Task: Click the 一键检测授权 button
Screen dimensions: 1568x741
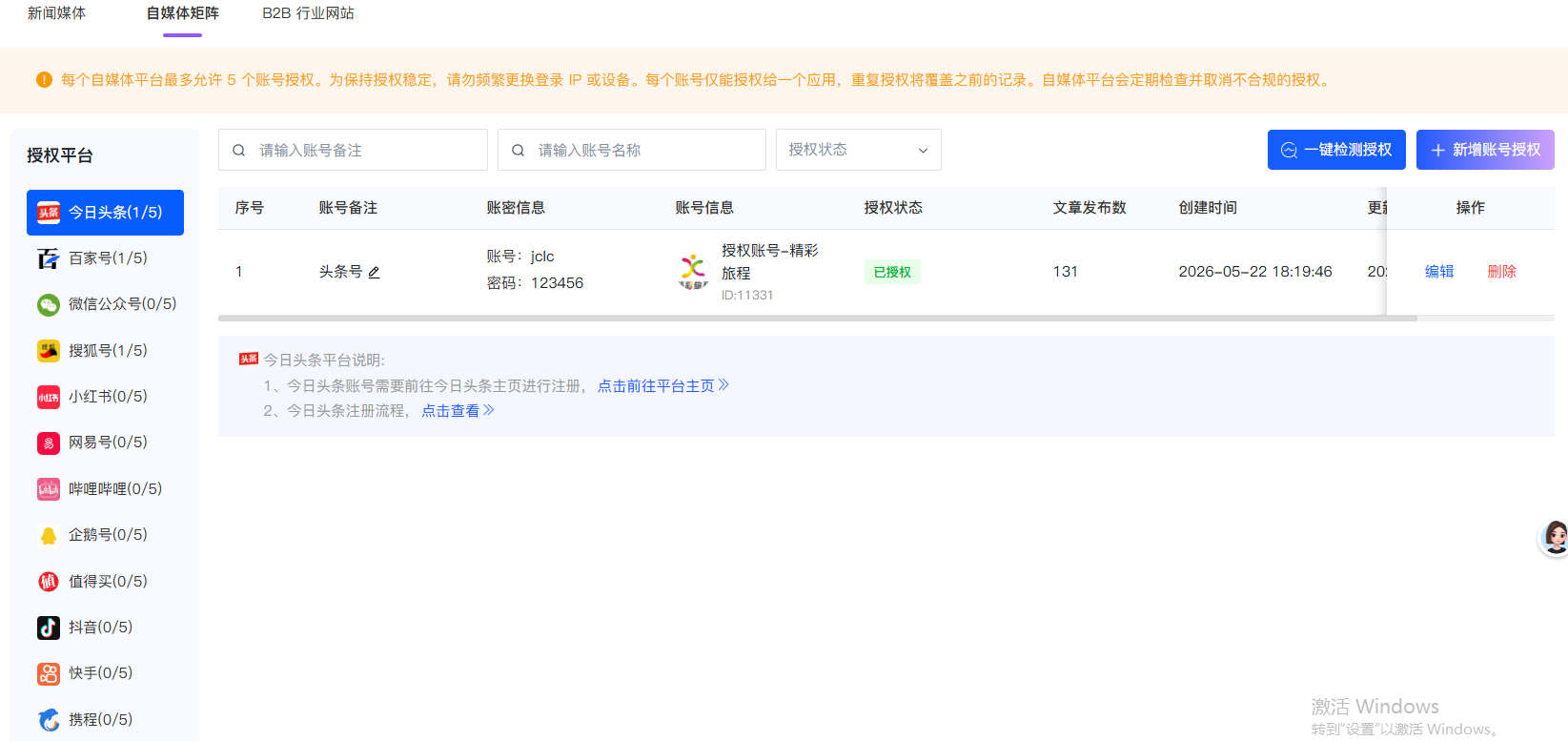Action: pos(1336,150)
